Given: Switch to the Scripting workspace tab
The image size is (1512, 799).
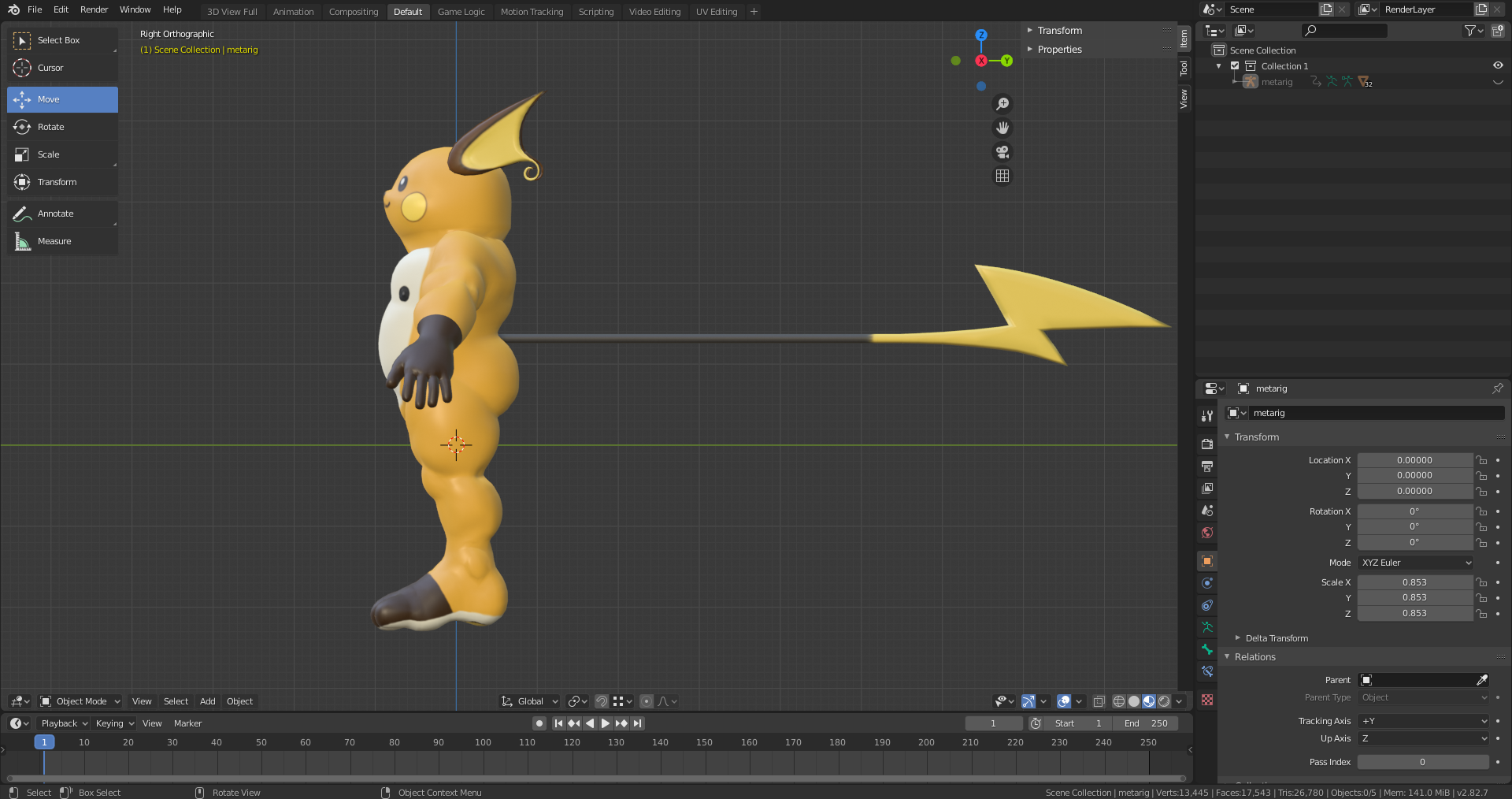Looking at the screenshot, I should click(596, 12).
